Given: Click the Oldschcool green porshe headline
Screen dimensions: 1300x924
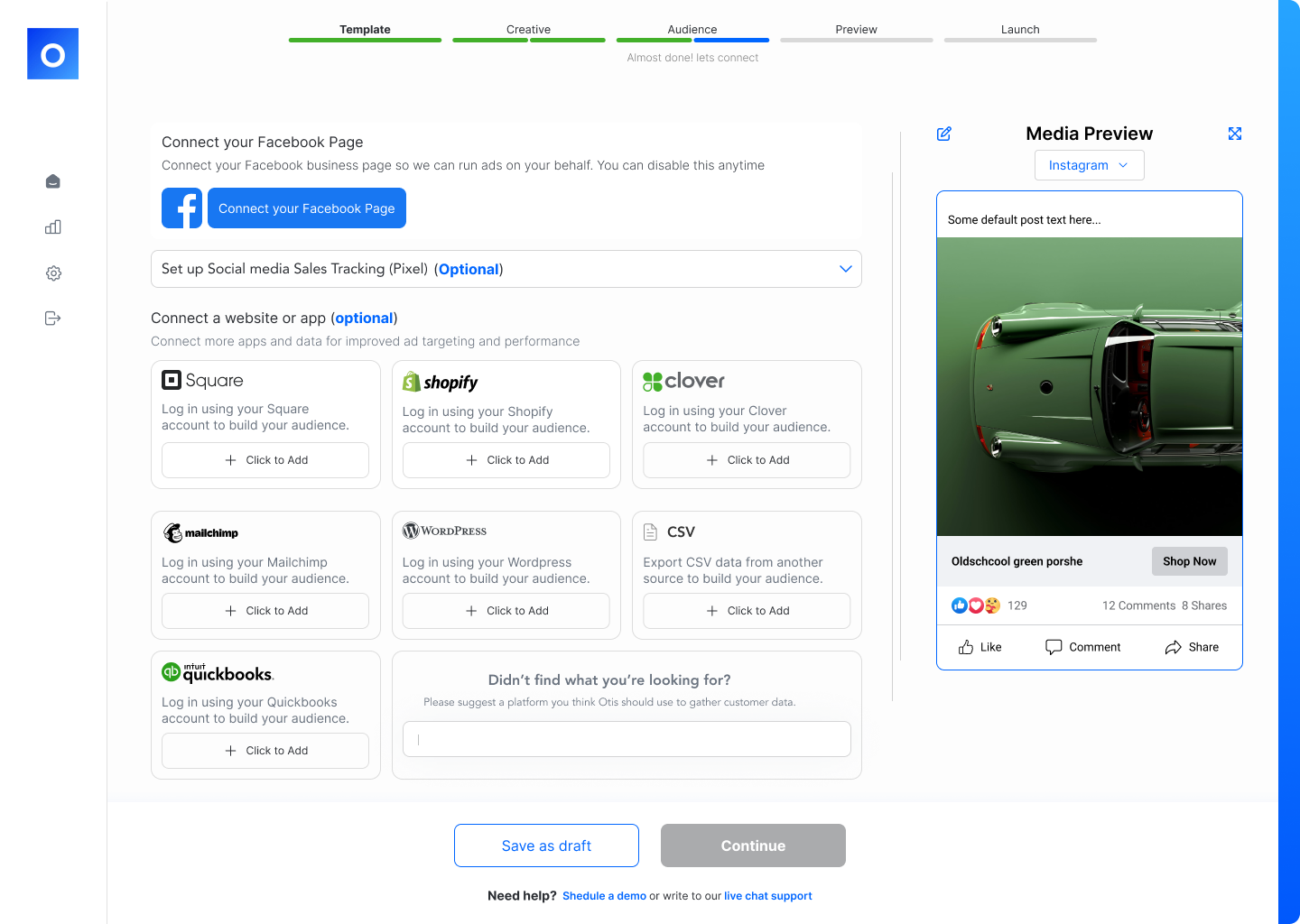Looking at the screenshot, I should (x=1017, y=561).
